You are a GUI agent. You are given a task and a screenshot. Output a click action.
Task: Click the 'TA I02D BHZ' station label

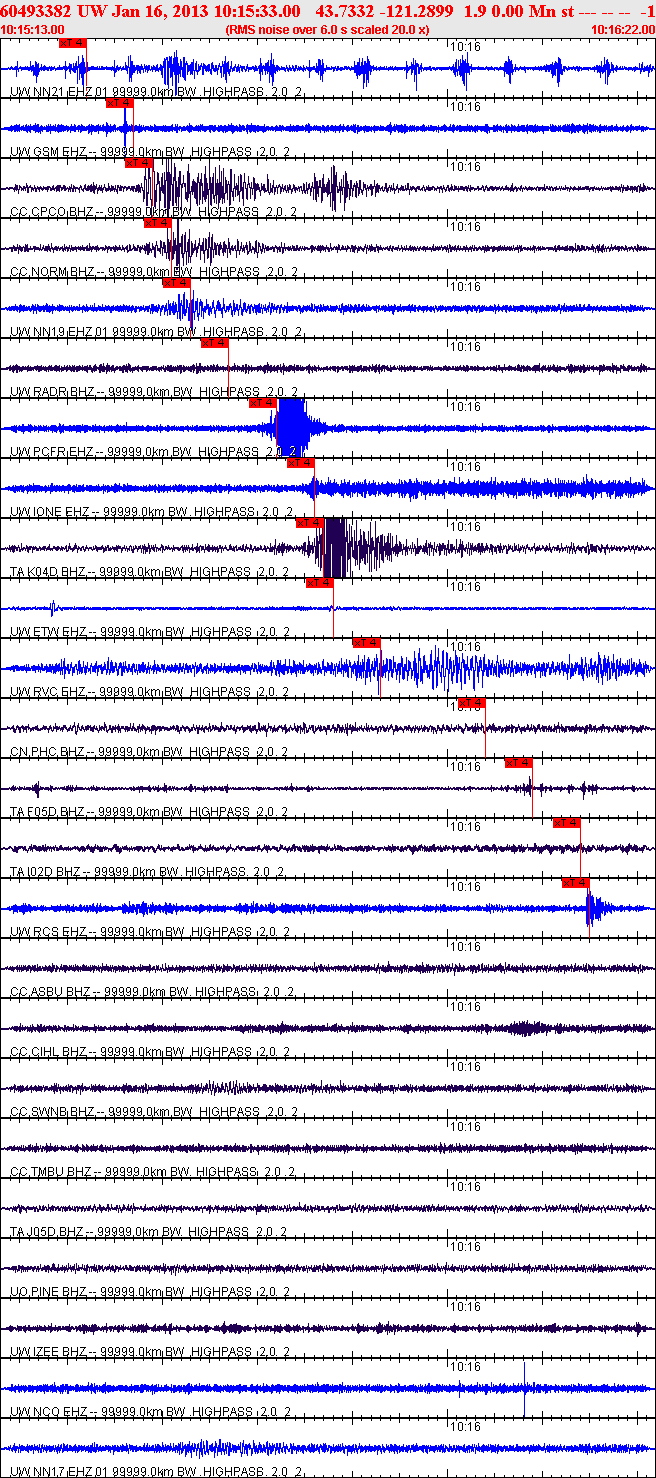point(46,871)
